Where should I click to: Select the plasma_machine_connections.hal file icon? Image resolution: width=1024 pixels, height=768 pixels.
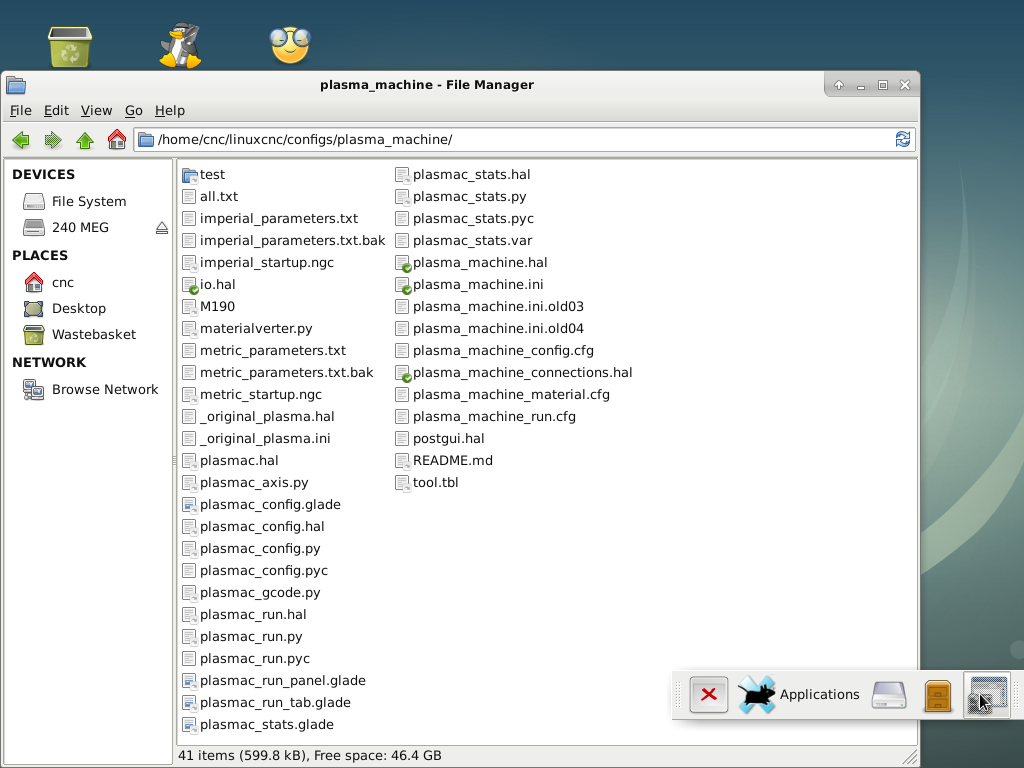402,373
